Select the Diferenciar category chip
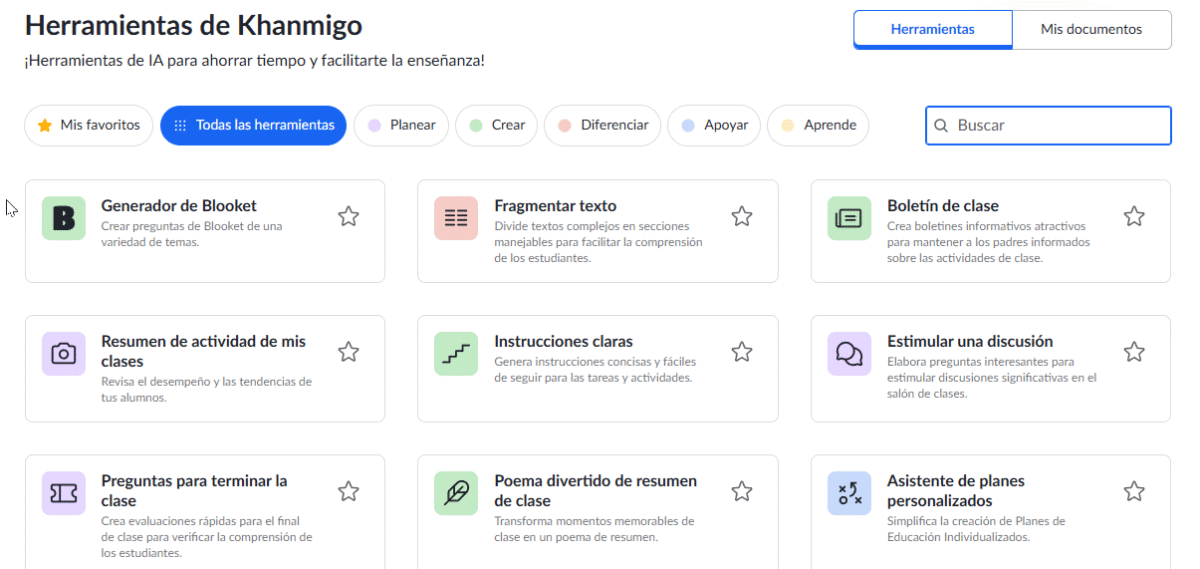The height and width of the screenshot is (569, 1200). coord(603,125)
